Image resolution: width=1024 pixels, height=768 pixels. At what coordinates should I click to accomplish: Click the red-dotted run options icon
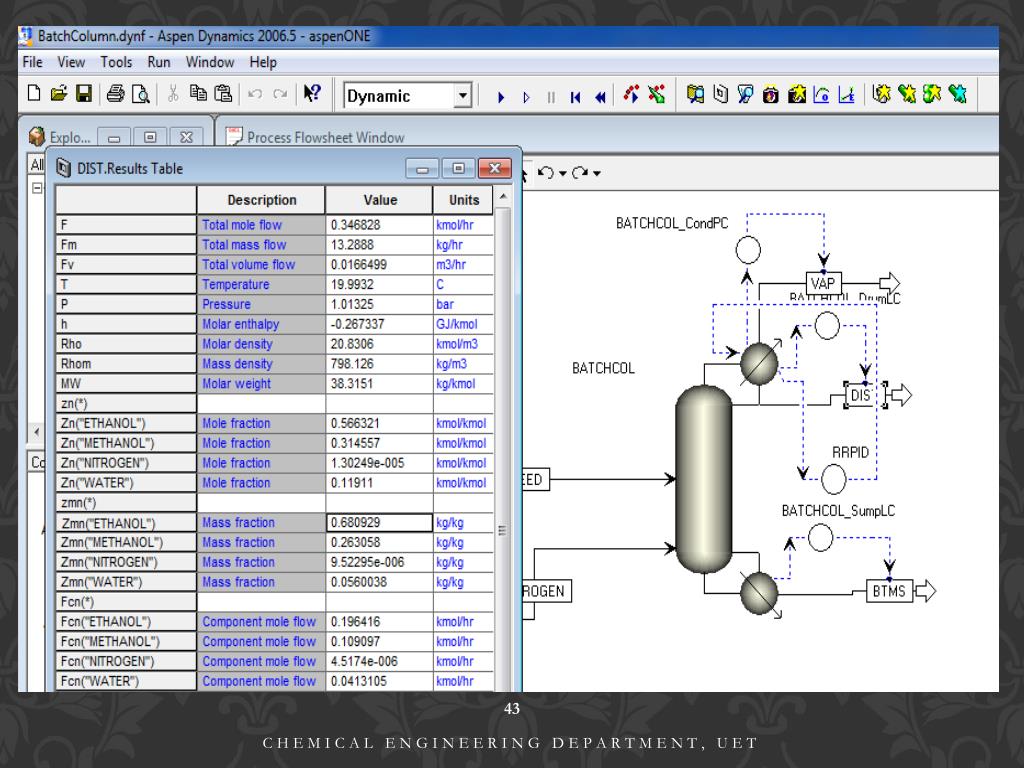(632, 95)
